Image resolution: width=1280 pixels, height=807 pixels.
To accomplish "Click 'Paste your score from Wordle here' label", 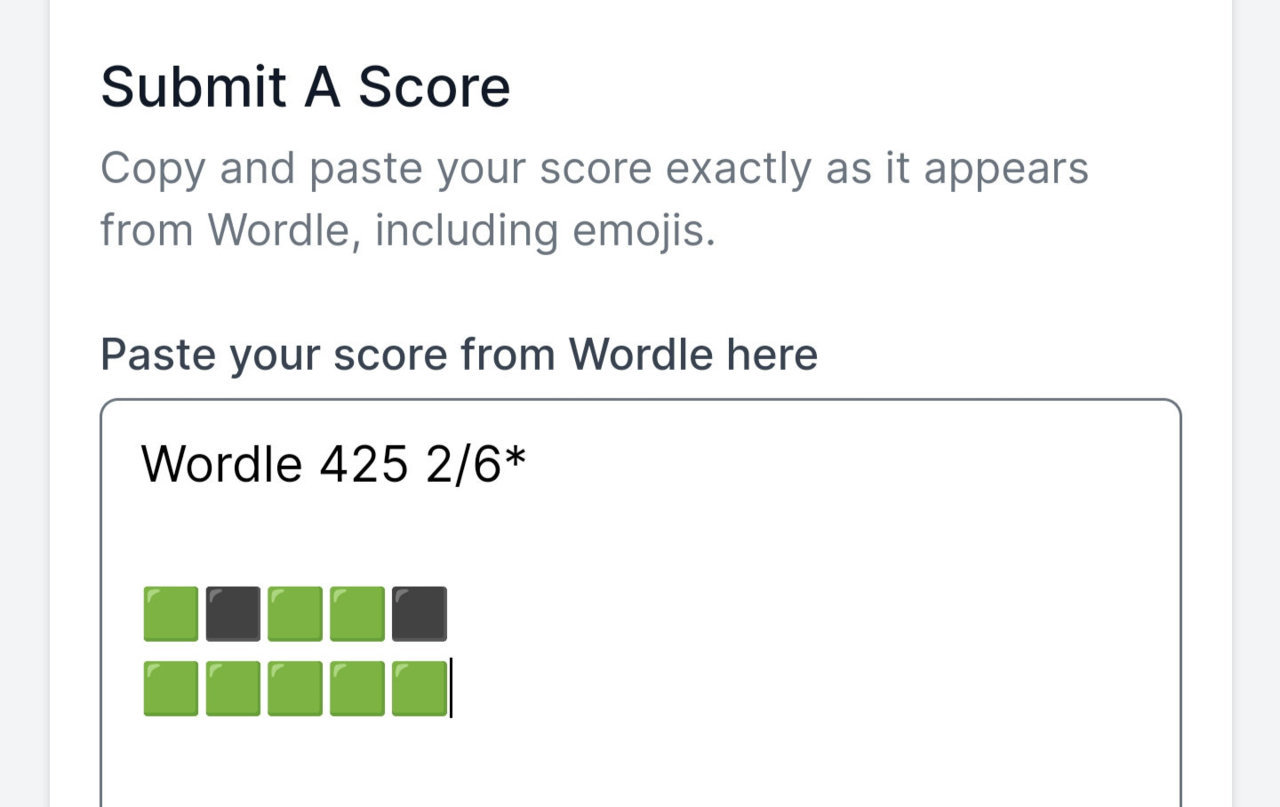I will 459,355.
